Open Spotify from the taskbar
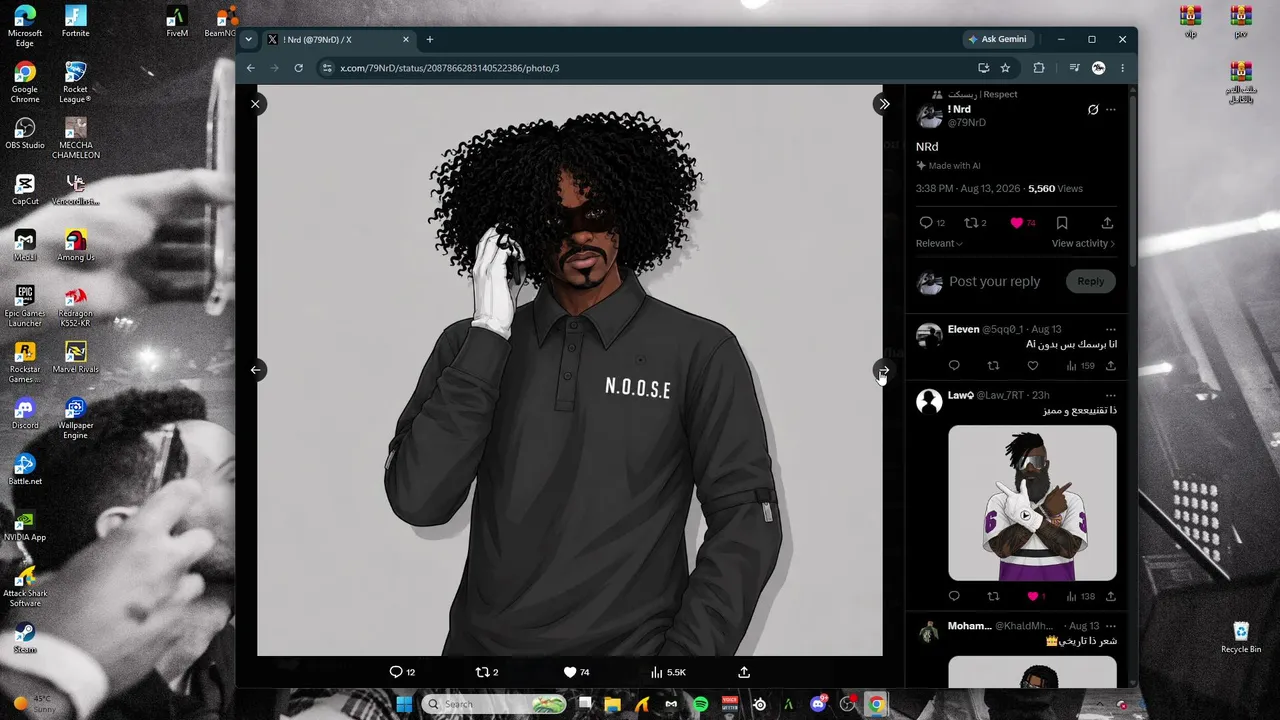The height and width of the screenshot is (720, 1280). [x=701, y=704]
